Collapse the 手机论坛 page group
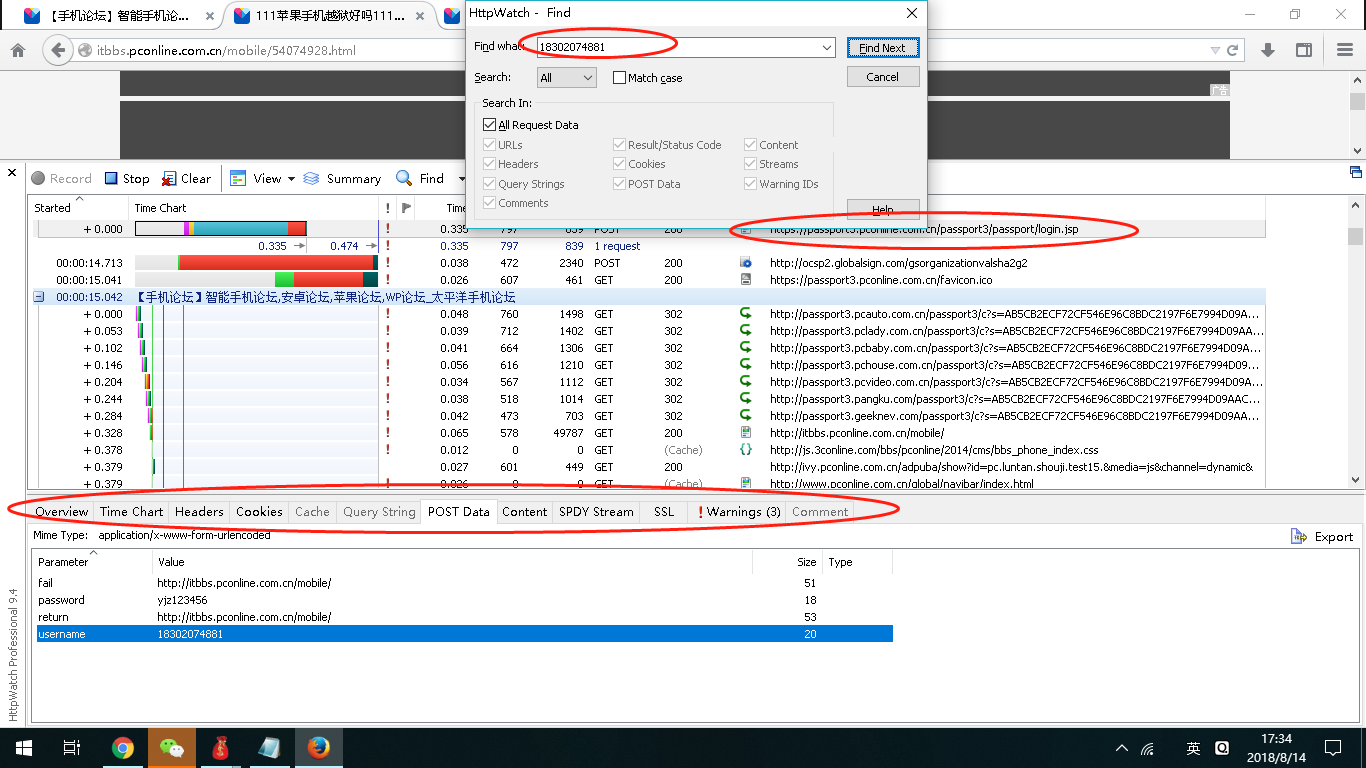The image size is (1366, 768). 39,297
